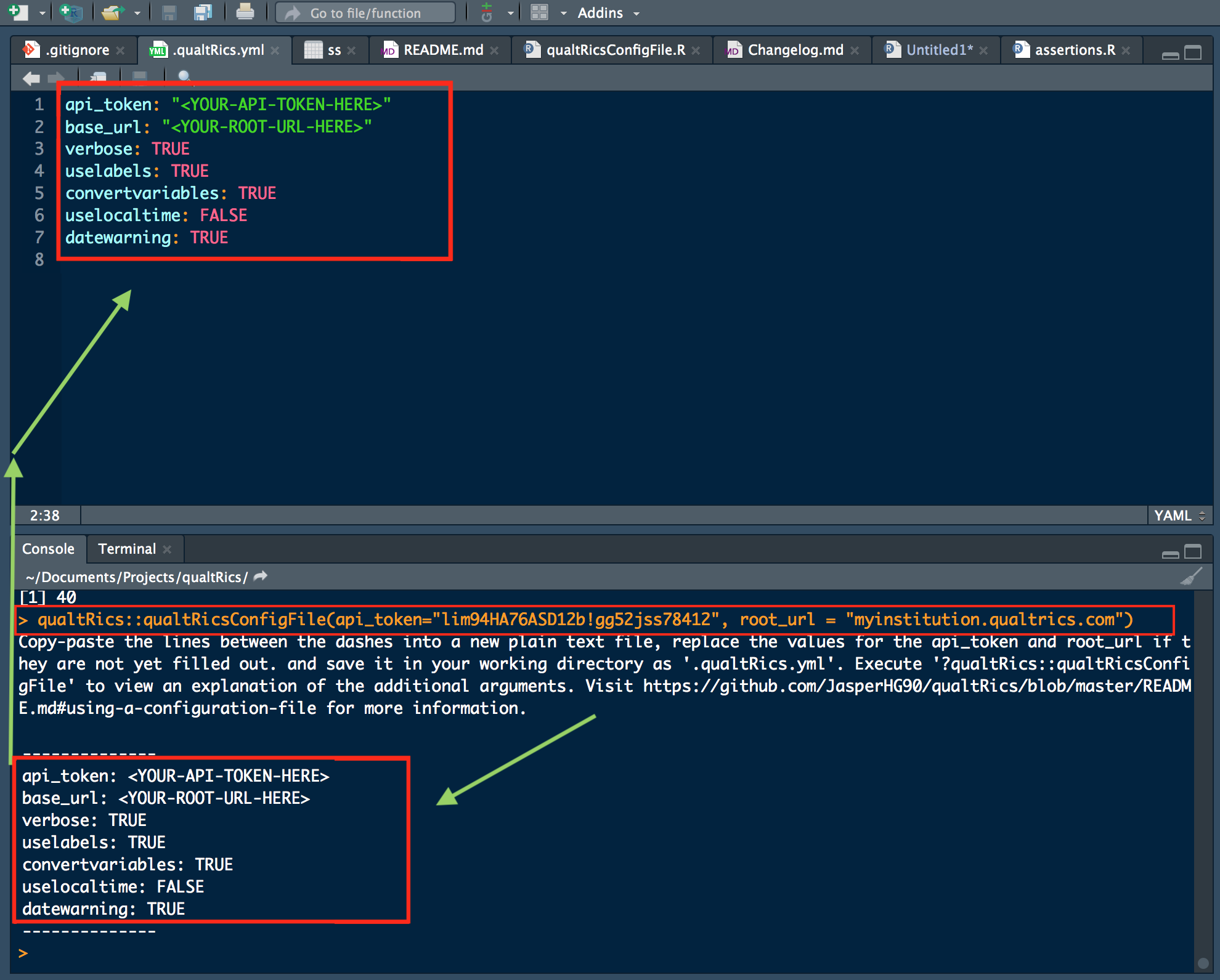Click the view current directory arrow icon
This screenshot has height=980, width=1220.
point(261,577)
